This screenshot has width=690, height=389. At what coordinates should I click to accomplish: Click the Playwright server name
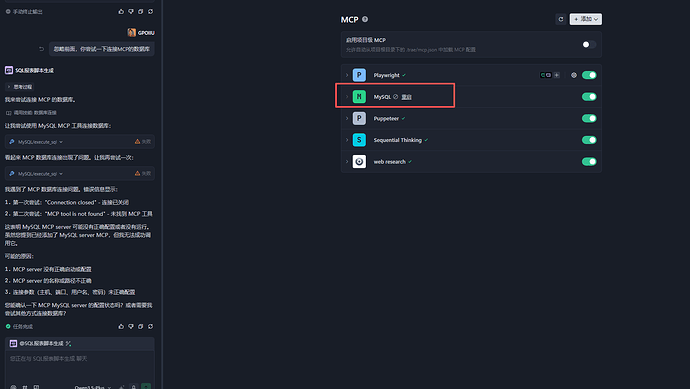386,75
